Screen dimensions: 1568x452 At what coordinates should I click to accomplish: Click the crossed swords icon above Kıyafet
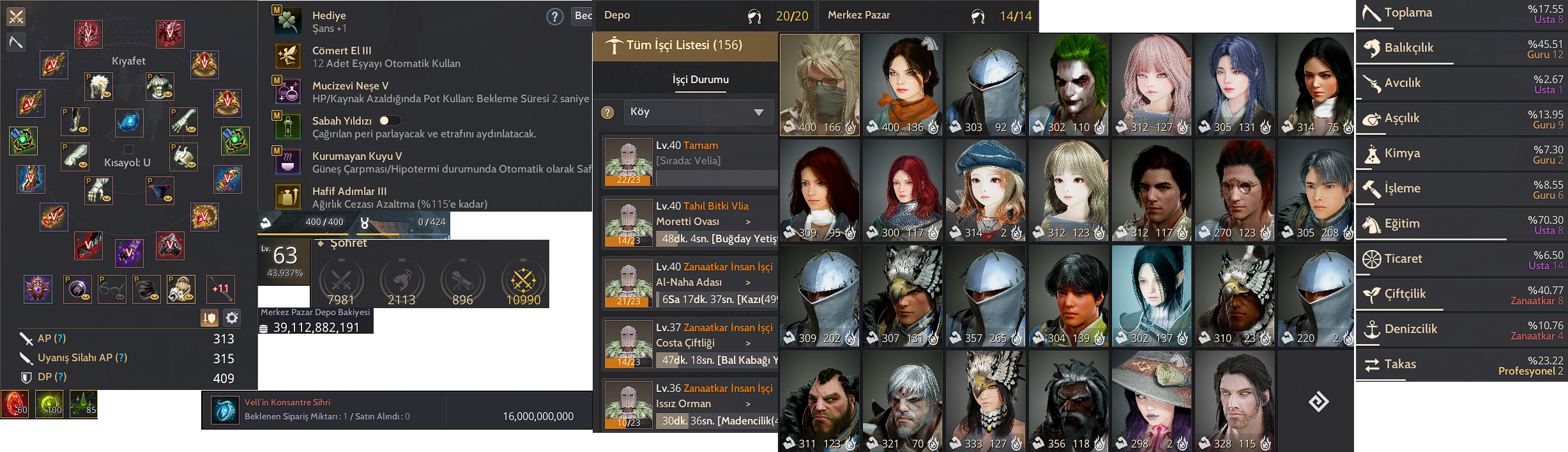pos(16,17)
